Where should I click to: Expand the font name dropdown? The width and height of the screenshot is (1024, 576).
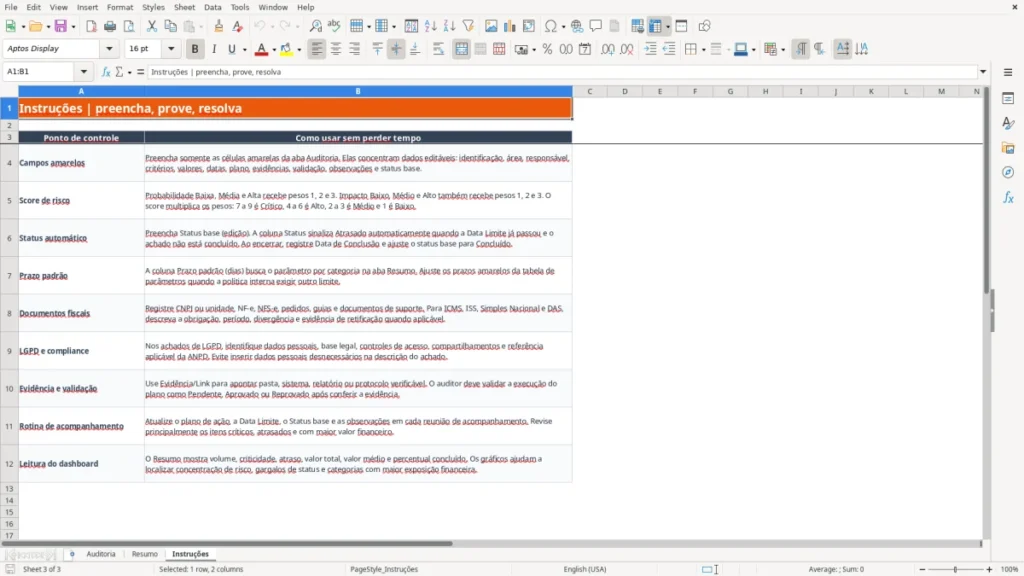[x=109, y=48]
